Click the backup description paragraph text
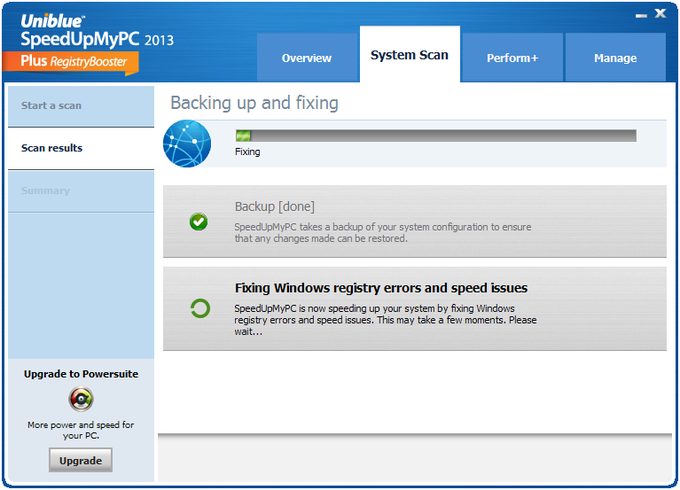The height and width of the screenshot is (490, 680). pyautogui.click(x=383, y=232)
